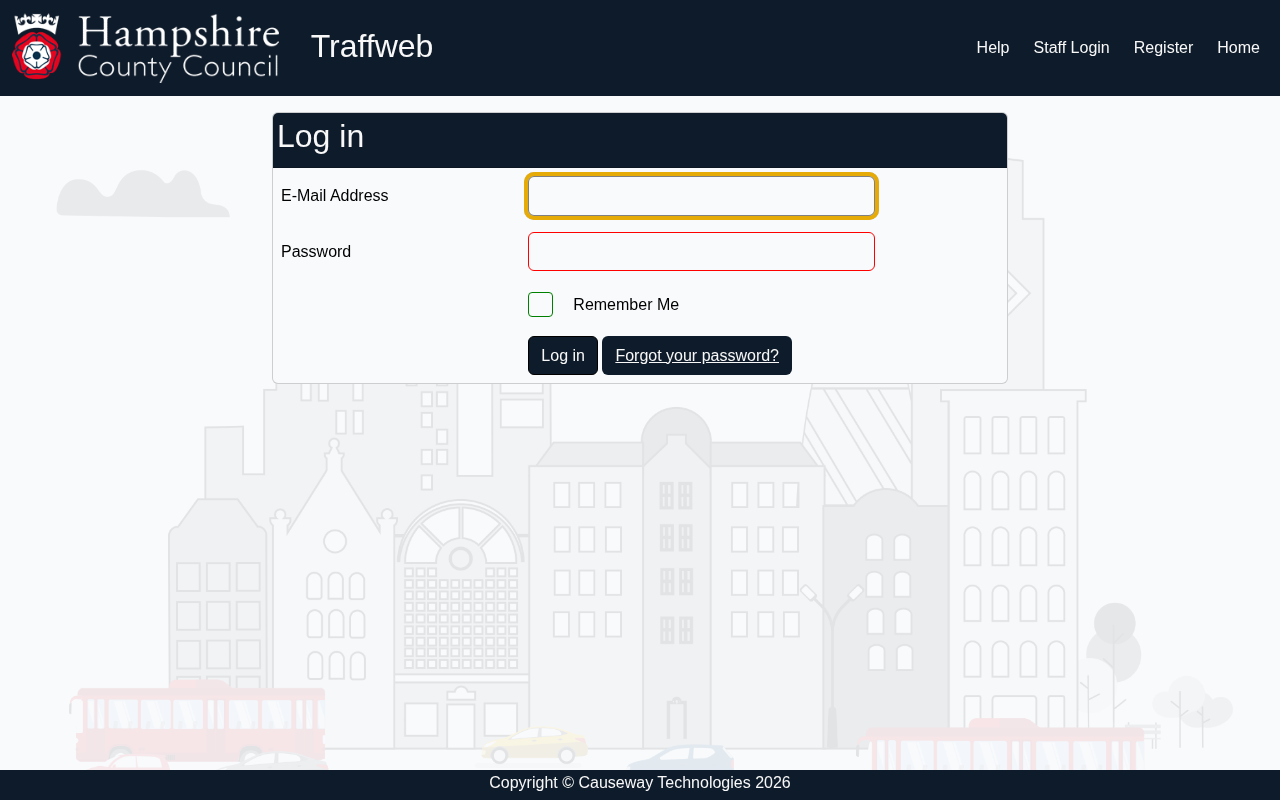The width and height of the screenshot is (1280, 800).
Task: Click the Log in panel heading
Action: click(x=321, y=137)
